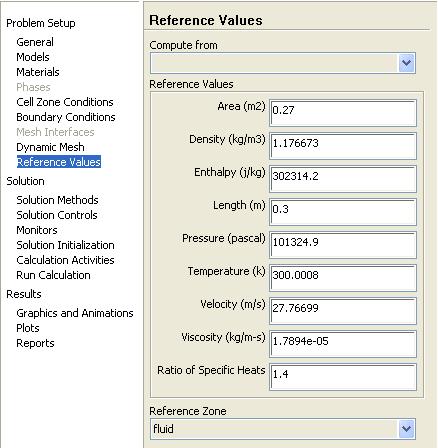Select Solution Methods item
Screen dimensions: 438x448
click(57, 200)
